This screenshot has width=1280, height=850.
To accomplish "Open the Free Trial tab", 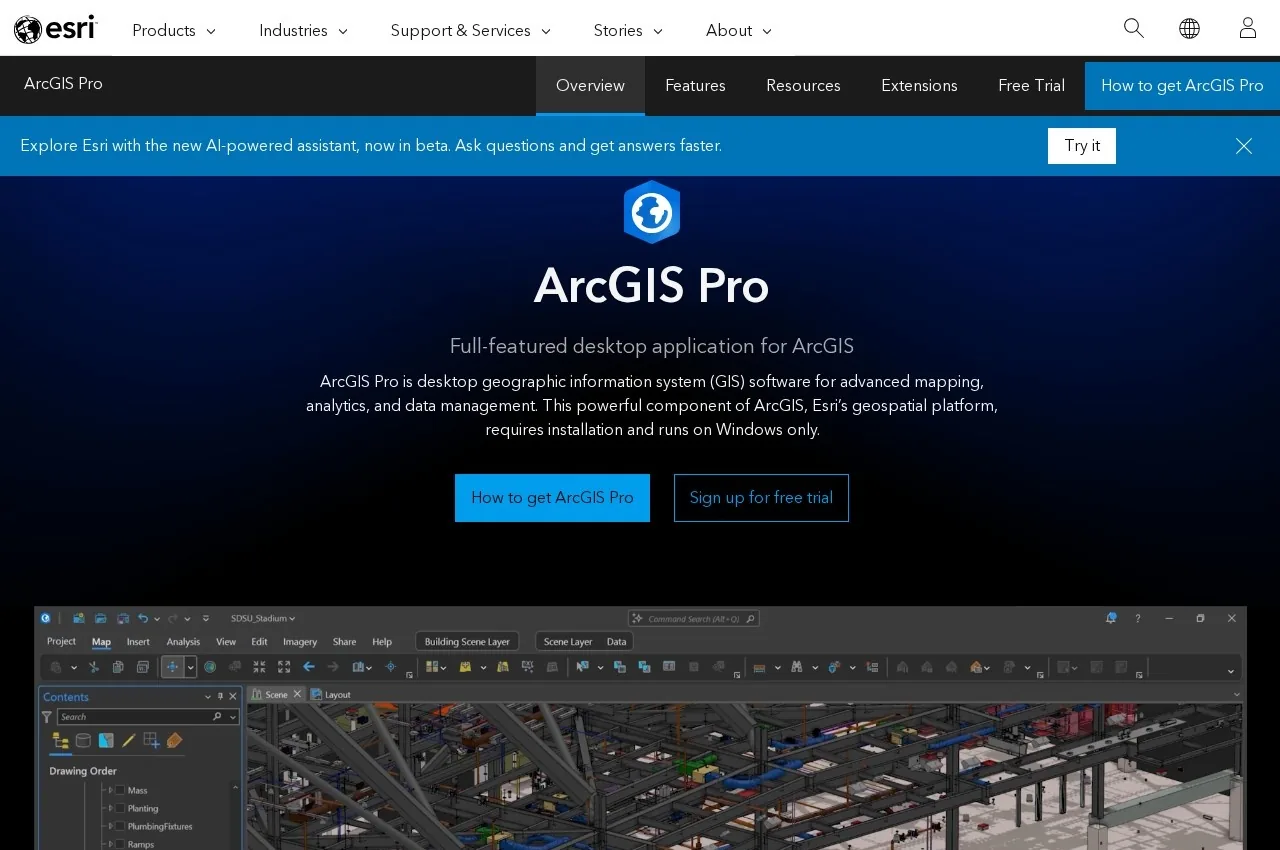I will 1031,86.
